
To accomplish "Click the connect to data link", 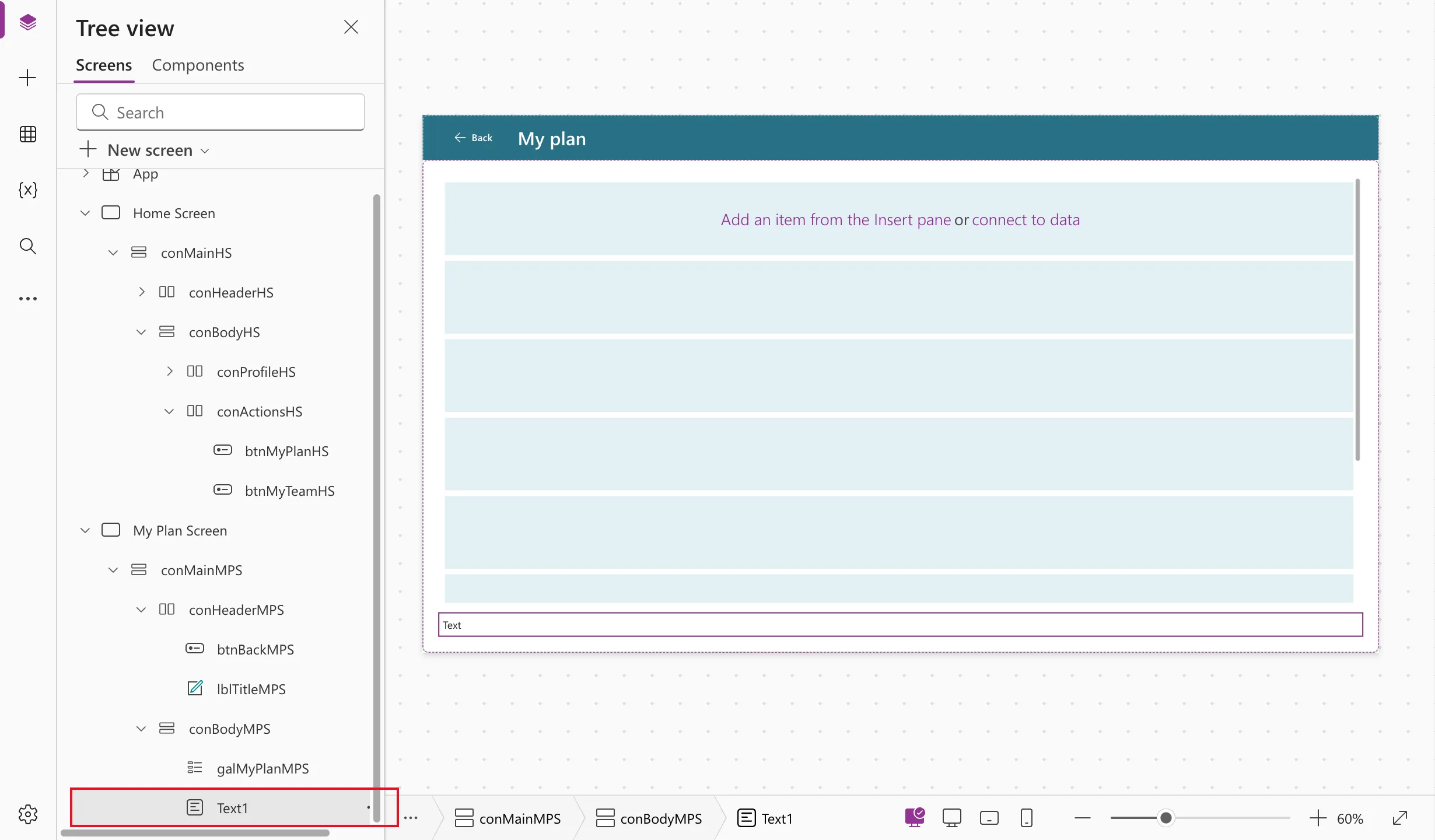I will 1025,220.
